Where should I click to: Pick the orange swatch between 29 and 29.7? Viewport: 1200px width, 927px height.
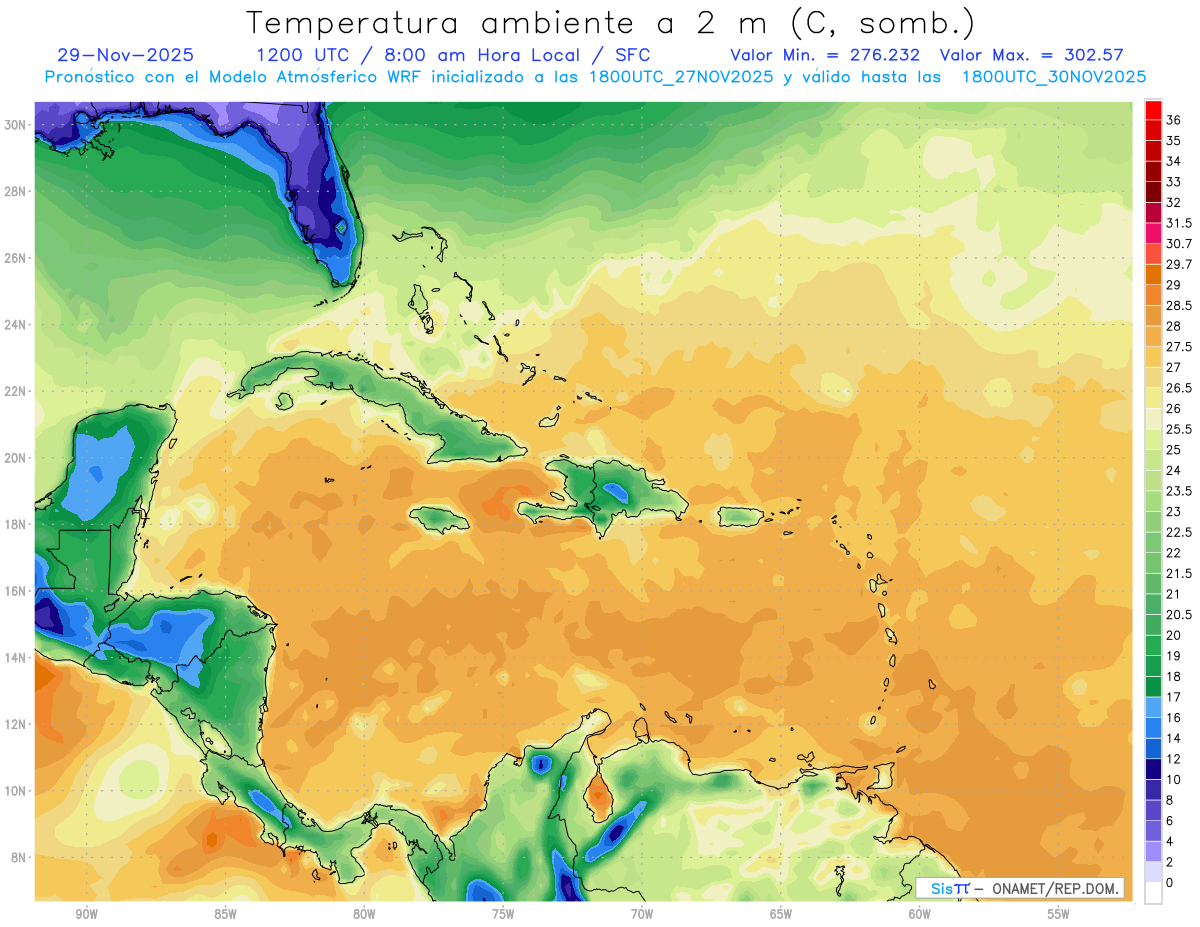pos(1153,274)
